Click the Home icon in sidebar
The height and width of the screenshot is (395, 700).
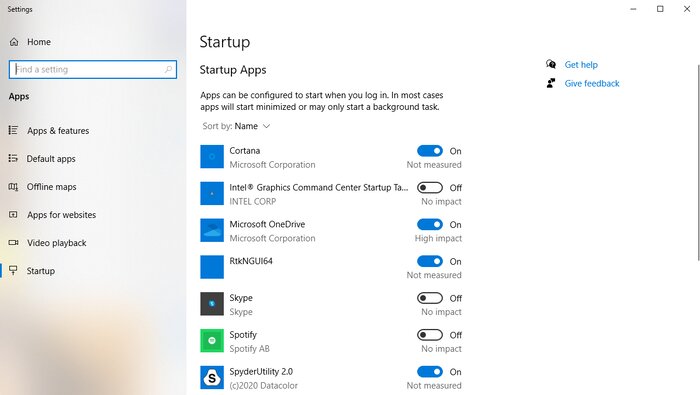click(14, 42)
